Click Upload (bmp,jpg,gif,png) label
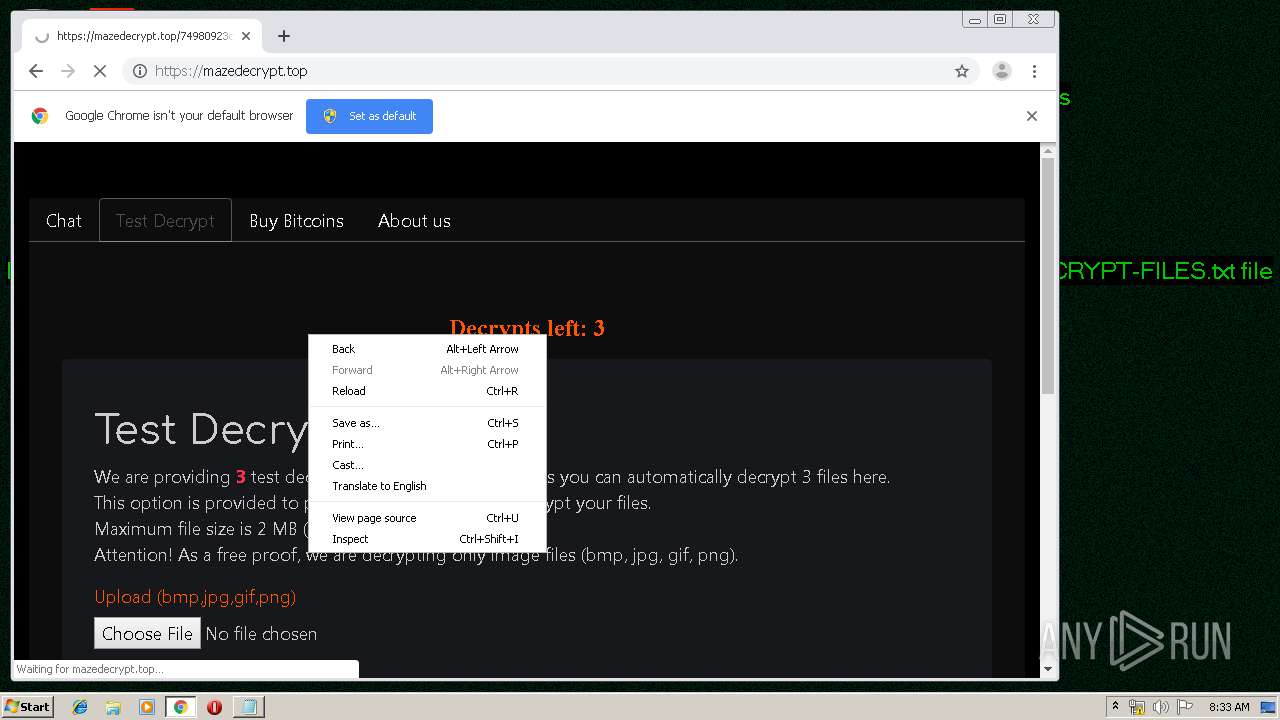 [195, 597]
